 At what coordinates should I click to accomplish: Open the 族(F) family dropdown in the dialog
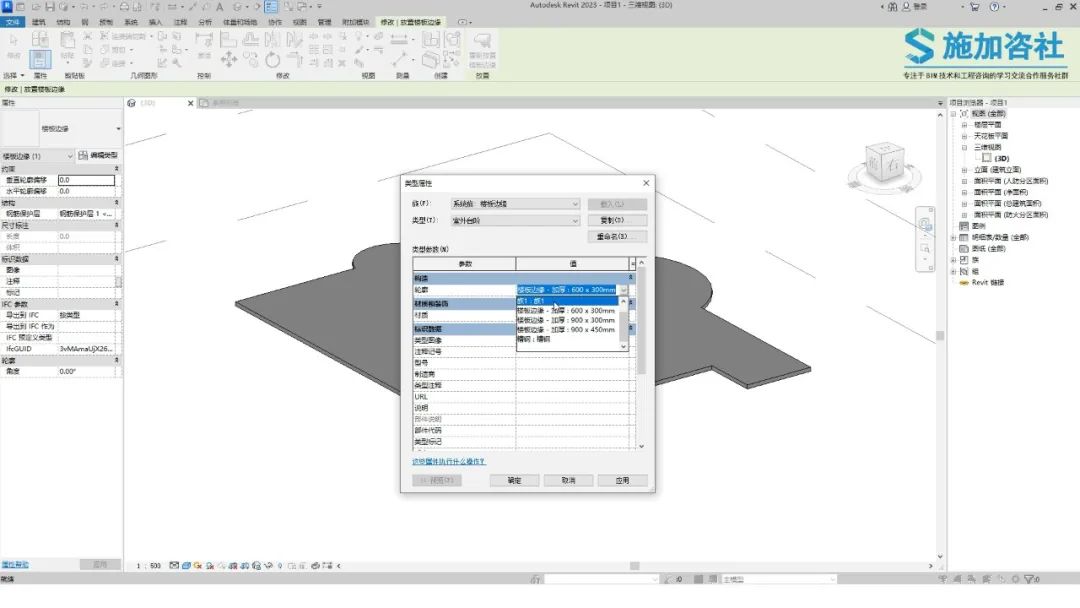pos(515,204)
